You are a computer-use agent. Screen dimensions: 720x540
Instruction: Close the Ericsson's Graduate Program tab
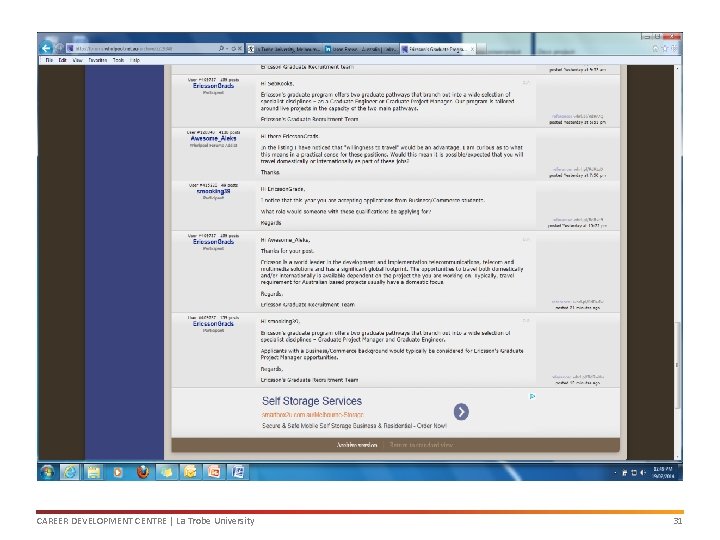(x=472, y=49)
